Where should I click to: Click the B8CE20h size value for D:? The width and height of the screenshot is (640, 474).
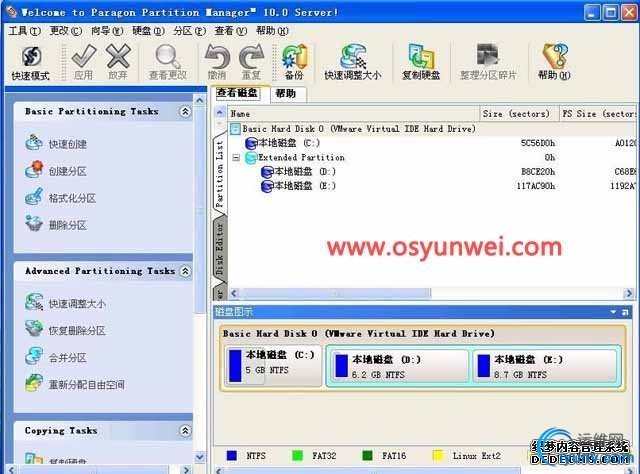click(x=538, y=172)
